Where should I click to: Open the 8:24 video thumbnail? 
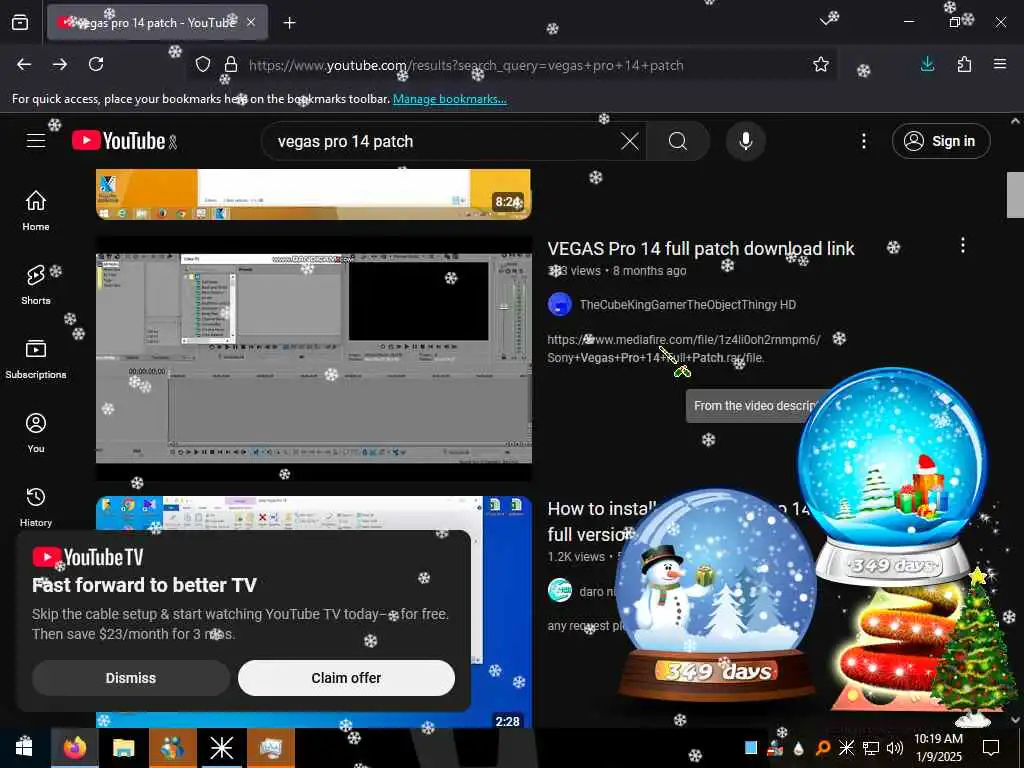point(313,194)
